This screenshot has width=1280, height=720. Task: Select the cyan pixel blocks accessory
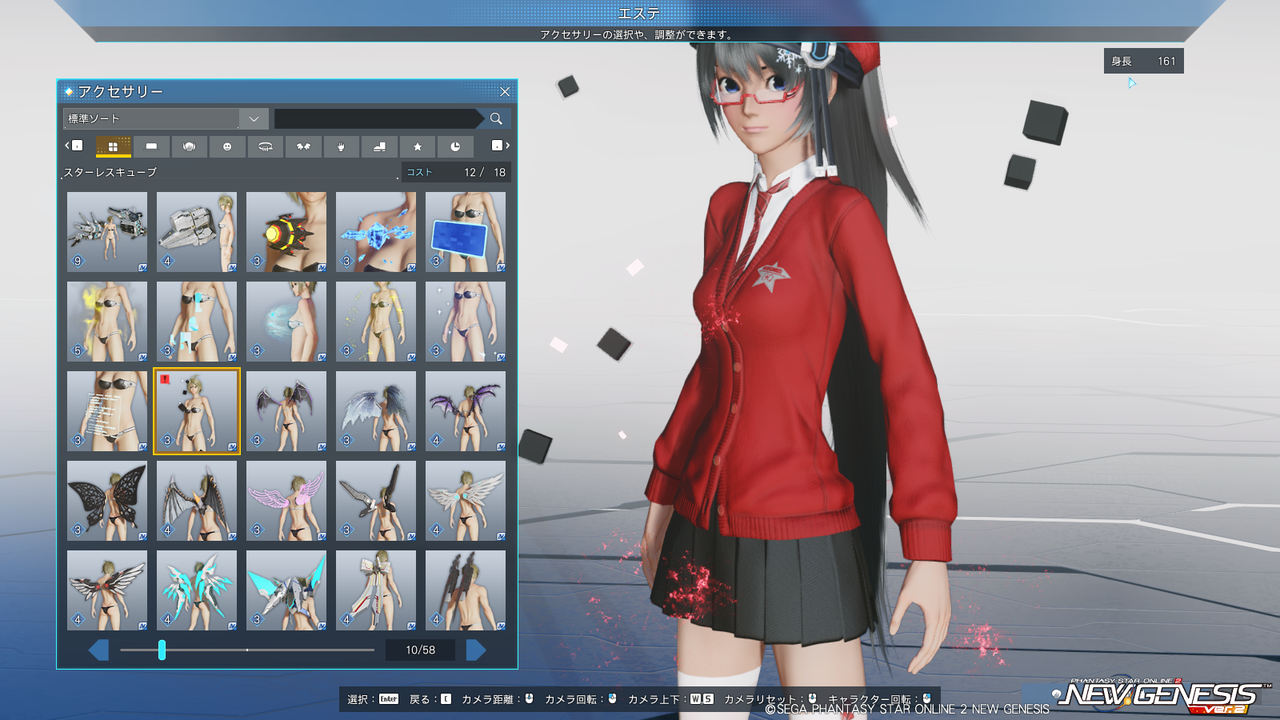pos(197,322)
